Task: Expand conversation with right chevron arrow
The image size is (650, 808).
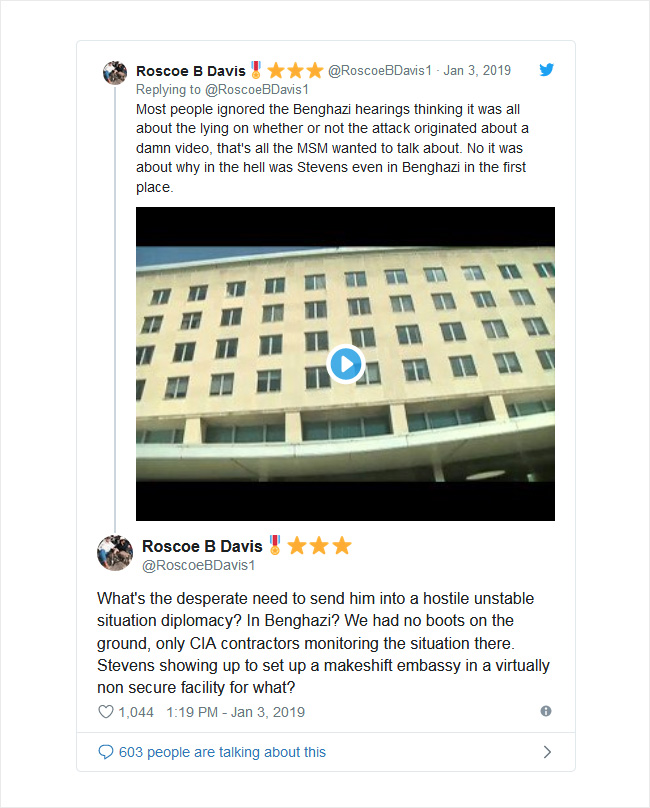Action: click(547, 752)
